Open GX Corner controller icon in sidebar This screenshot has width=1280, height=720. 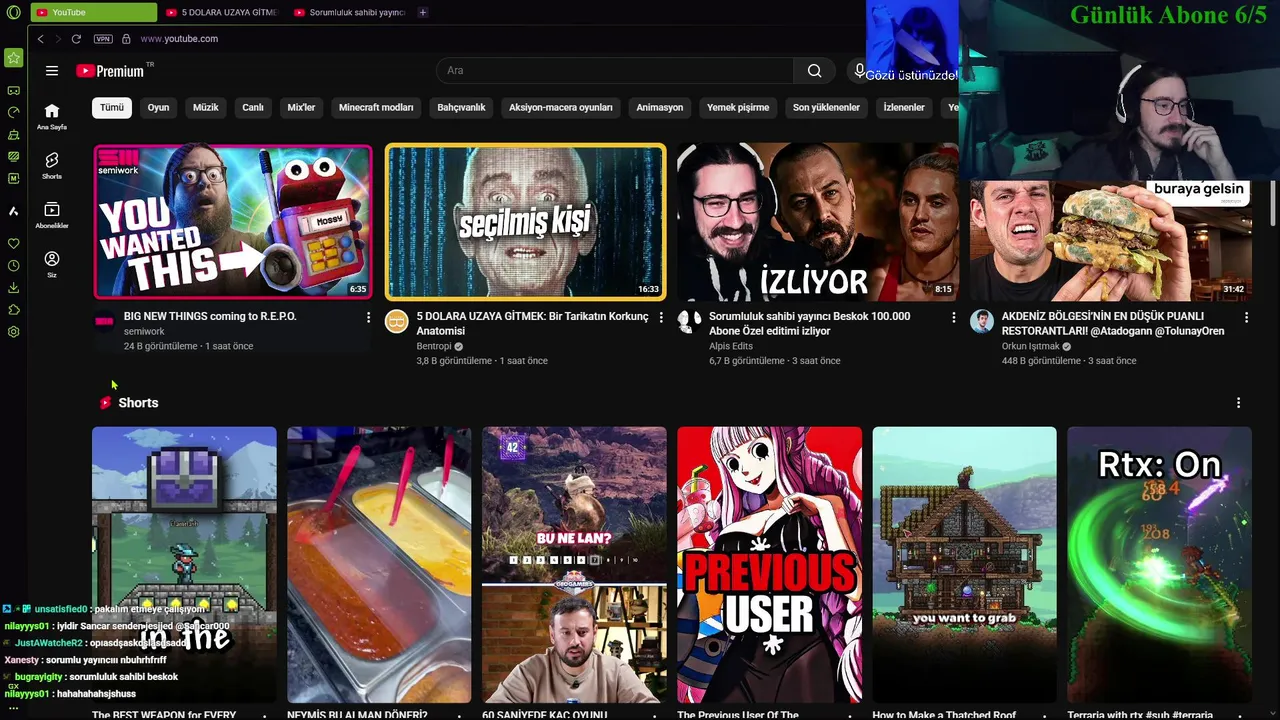[13, 90]
